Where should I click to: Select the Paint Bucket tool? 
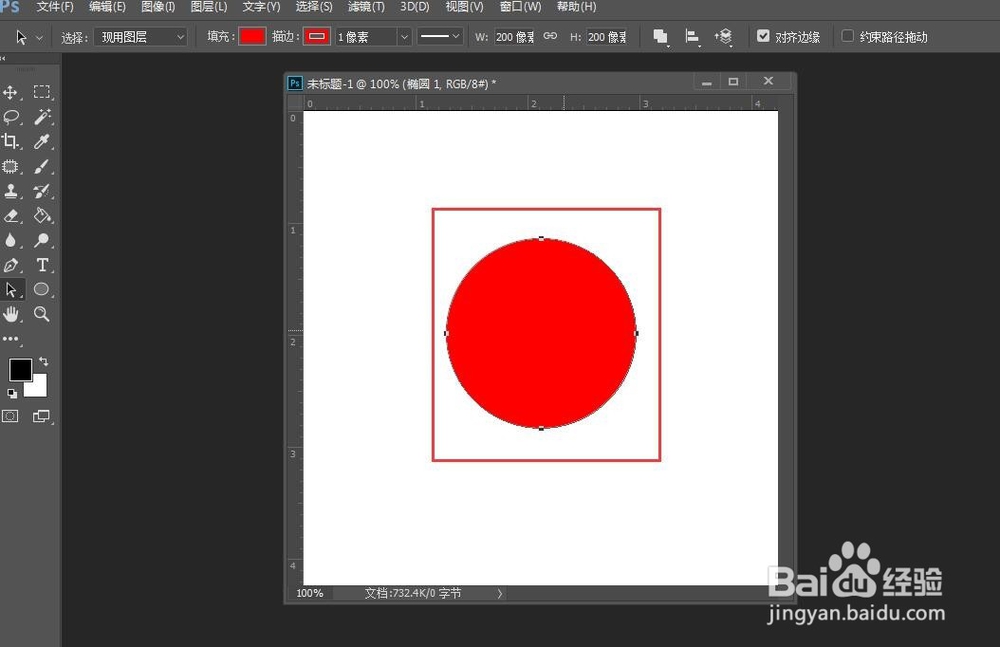(x=42, y=216)
